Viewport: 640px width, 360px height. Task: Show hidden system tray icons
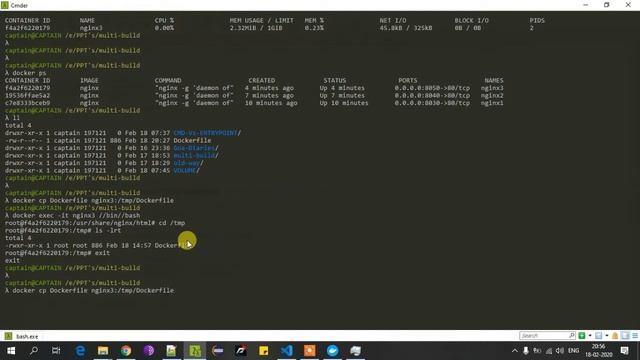(515, 351)
